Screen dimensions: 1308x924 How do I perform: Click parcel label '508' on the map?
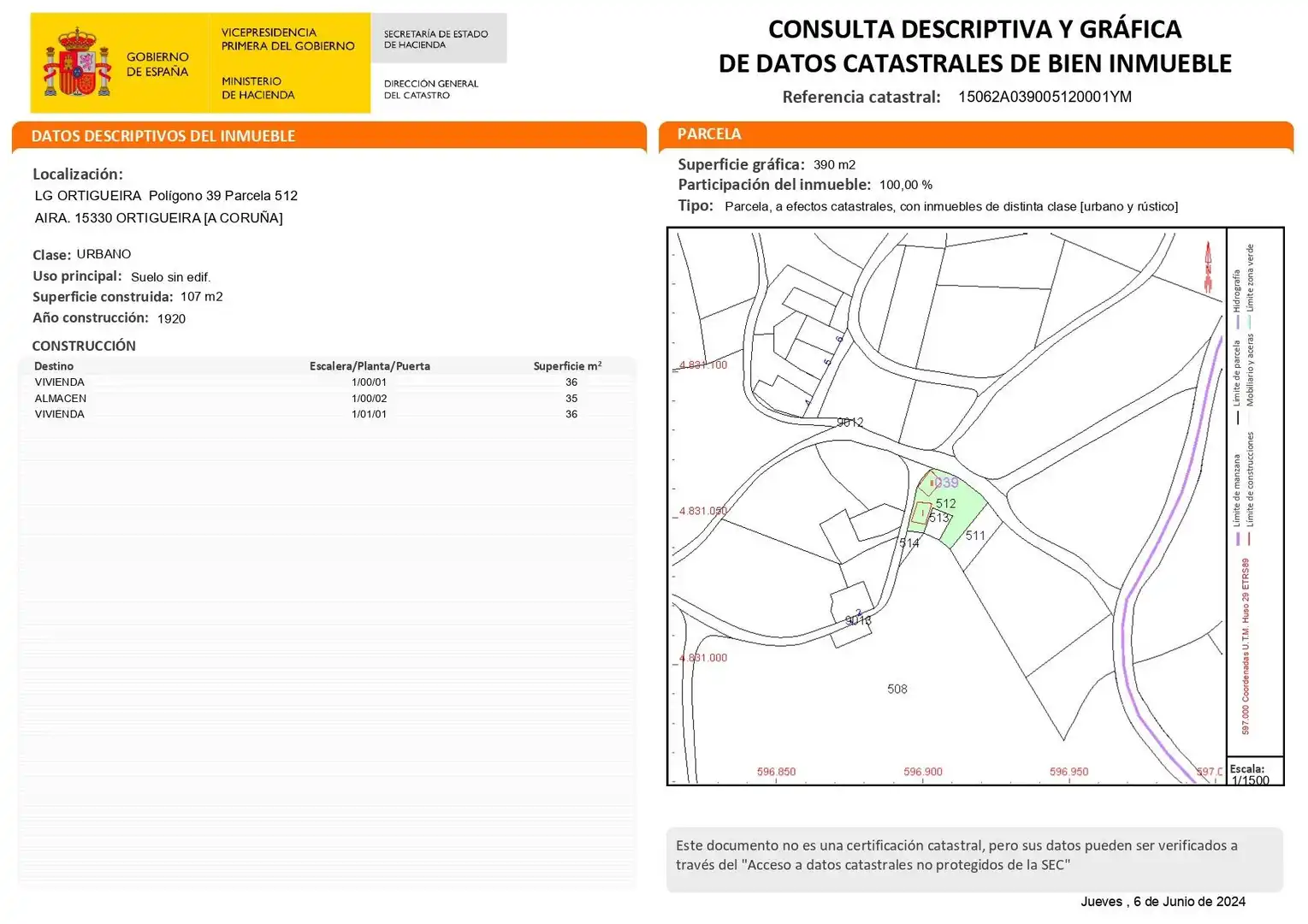[x=897, y=689]
